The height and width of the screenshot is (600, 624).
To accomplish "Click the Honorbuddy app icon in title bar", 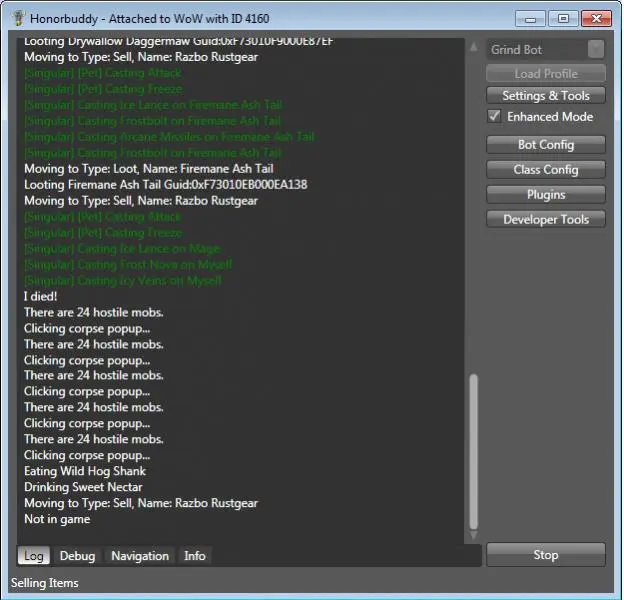I will pyautogui.click(x=18, y=18).
